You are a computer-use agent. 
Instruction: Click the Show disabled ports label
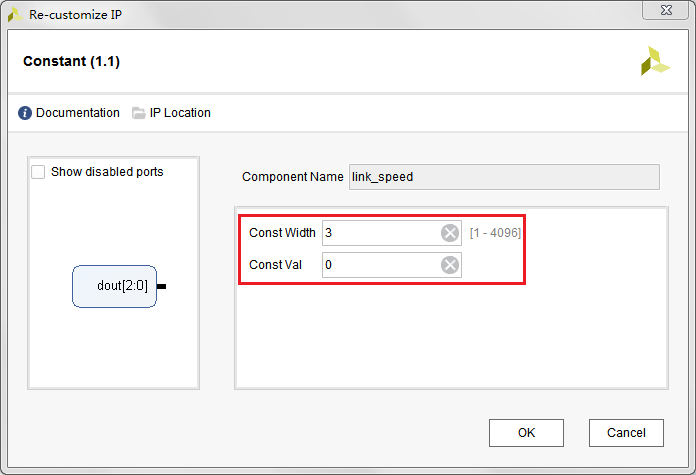coord(107,172)
